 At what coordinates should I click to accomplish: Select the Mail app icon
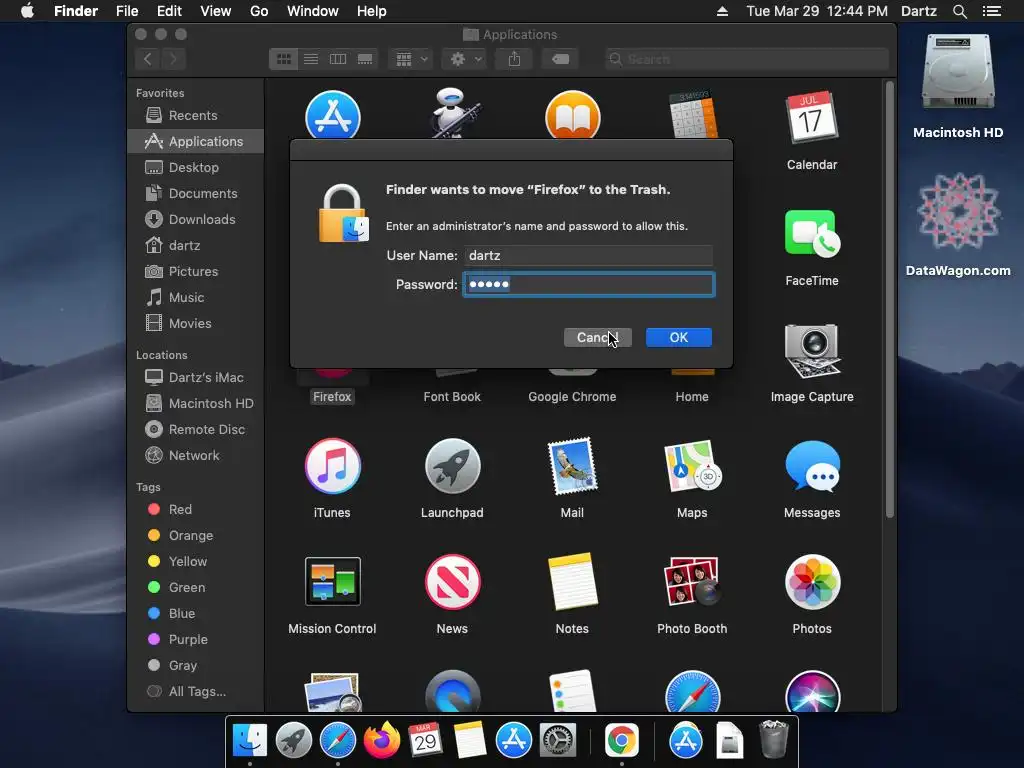point(572,466)
